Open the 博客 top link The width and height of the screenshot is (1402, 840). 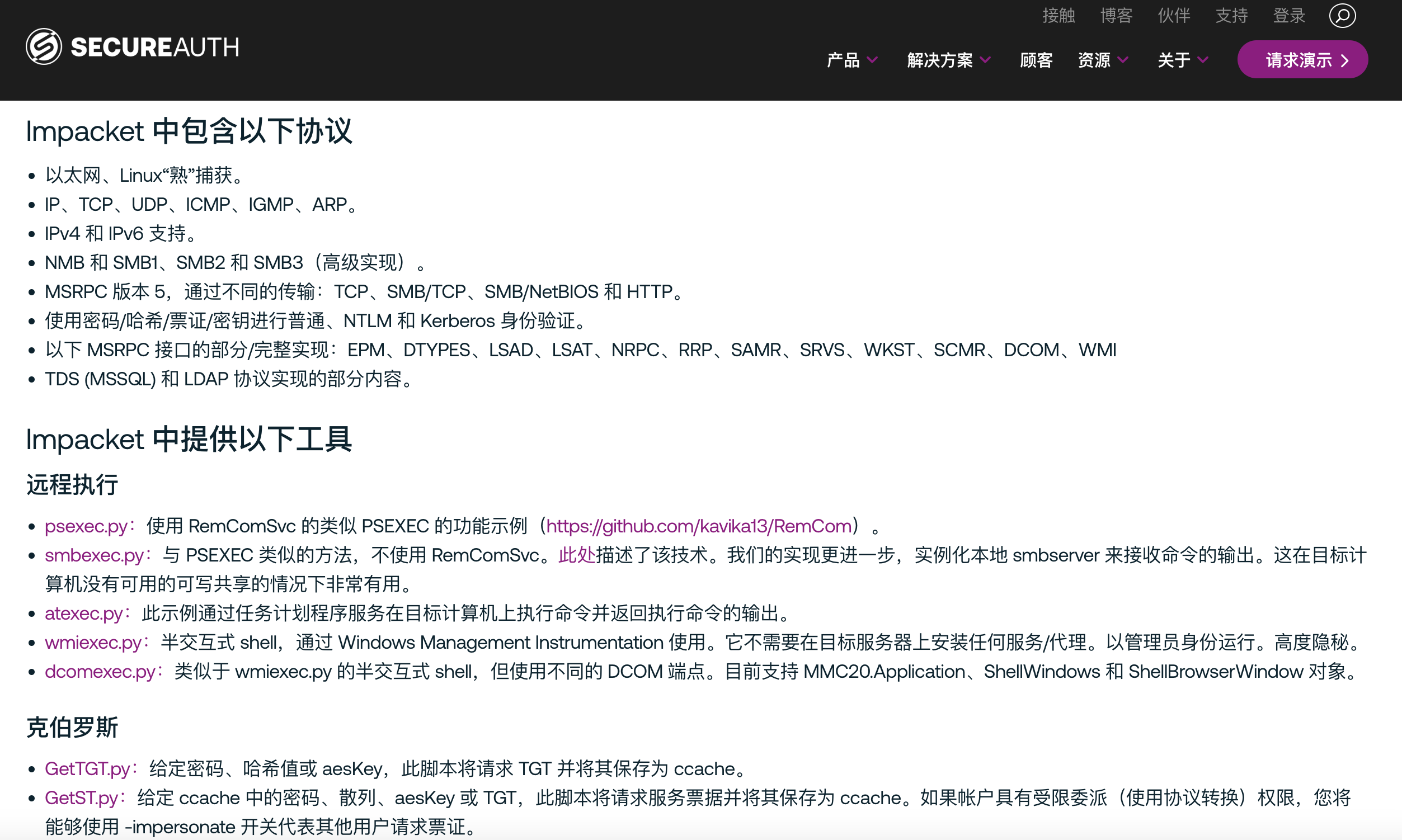pyautogui.click(x=1116, y=15)
